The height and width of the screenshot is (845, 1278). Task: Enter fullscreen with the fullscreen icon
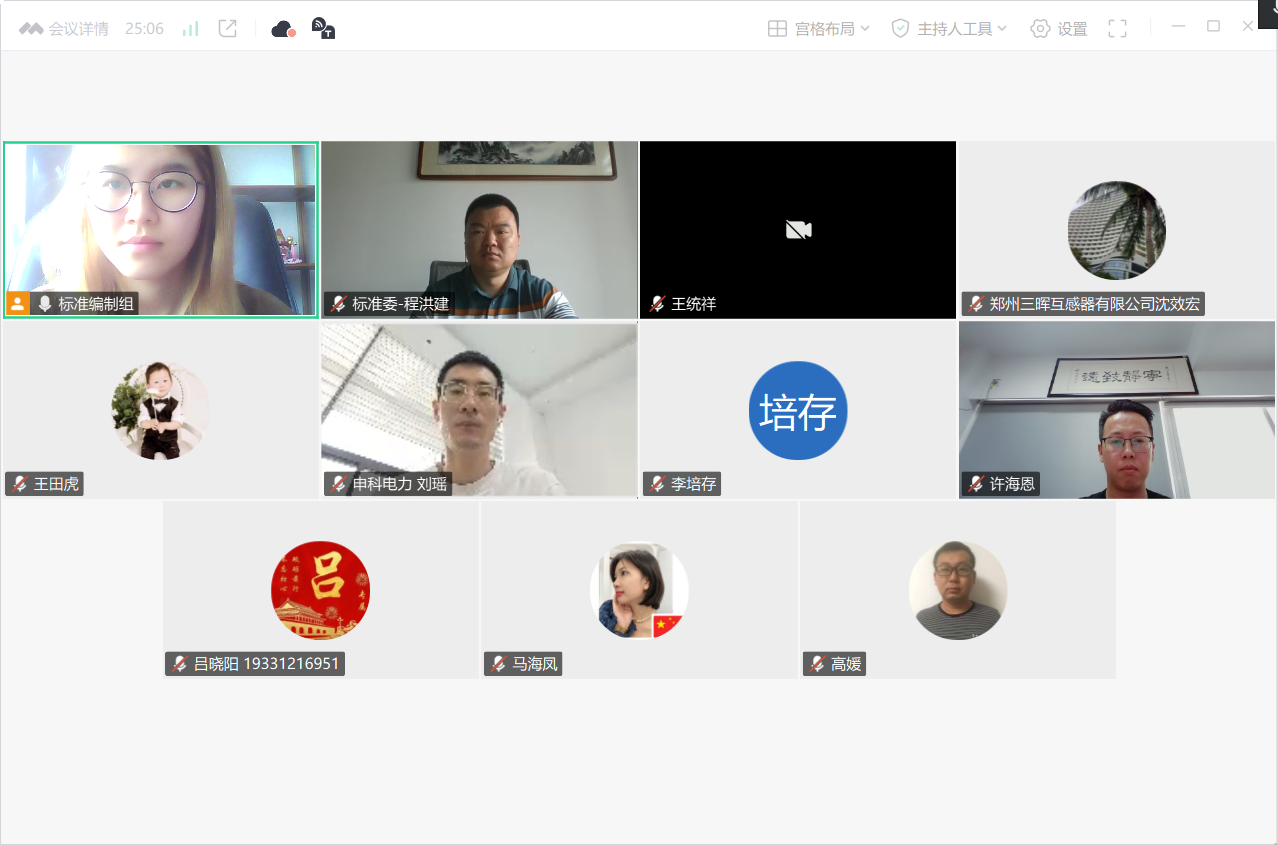pos(1118,29)
